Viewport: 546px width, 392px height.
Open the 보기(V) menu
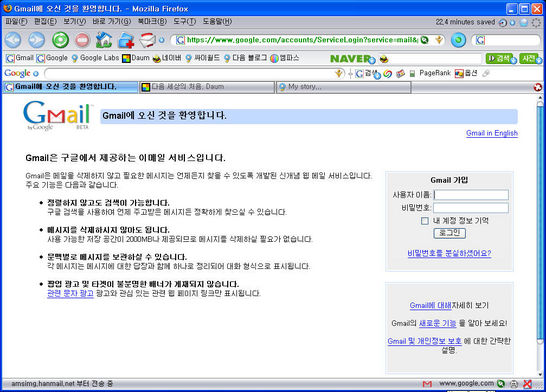(74, 22)
